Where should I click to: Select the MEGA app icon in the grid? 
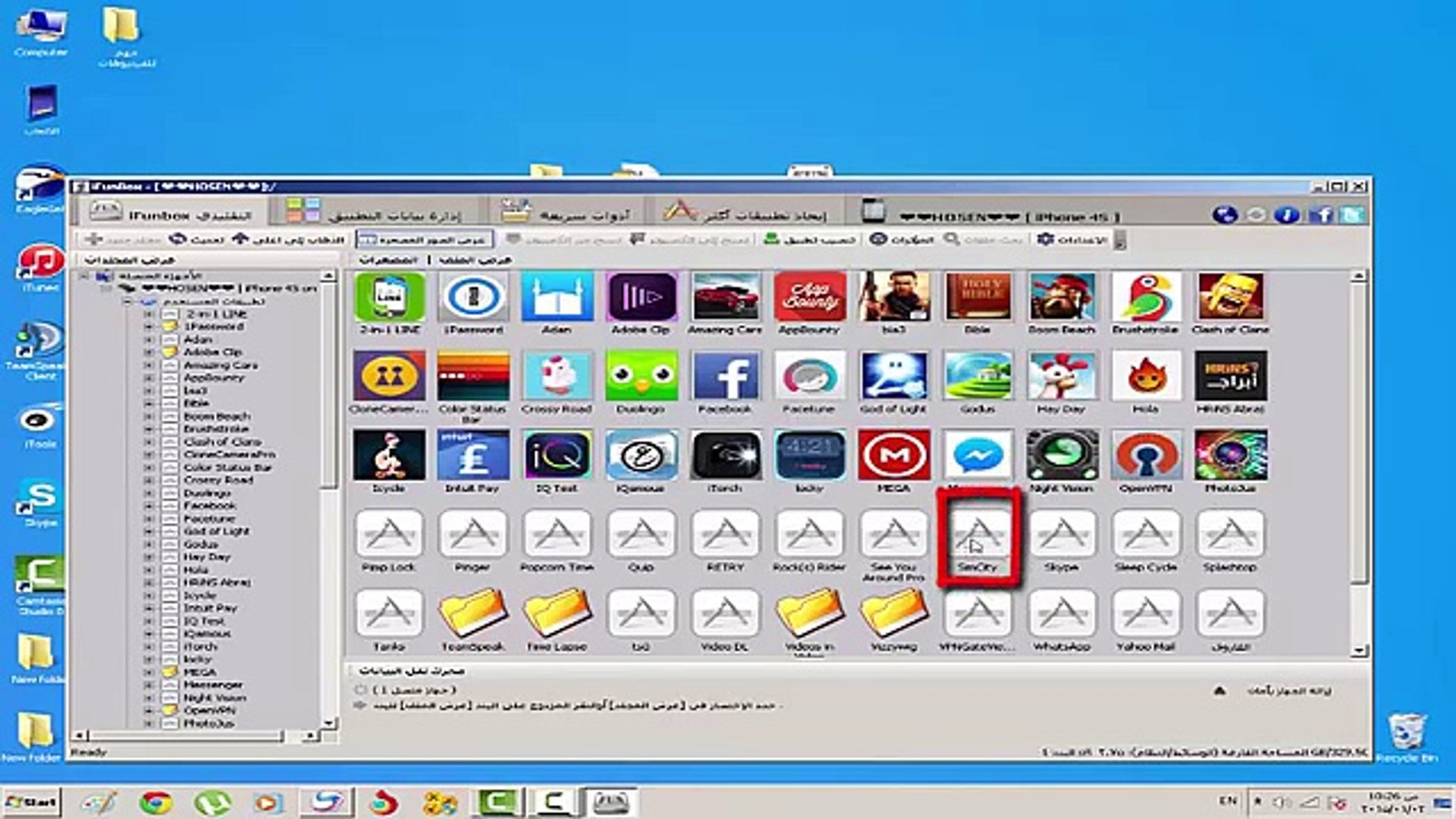pyautogui.click(x=893, y=455)
